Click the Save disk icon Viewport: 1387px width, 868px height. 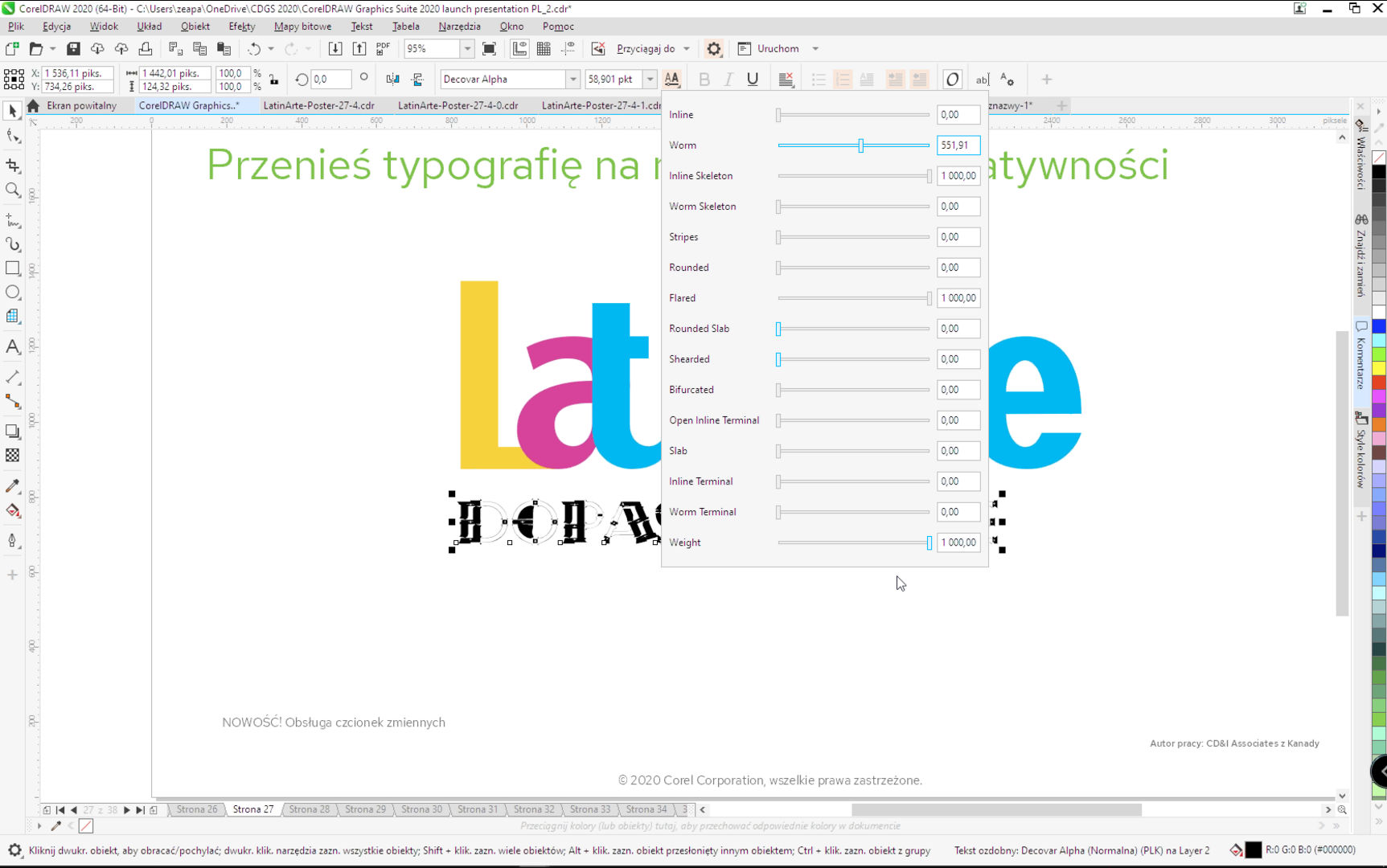coord(73,49)
